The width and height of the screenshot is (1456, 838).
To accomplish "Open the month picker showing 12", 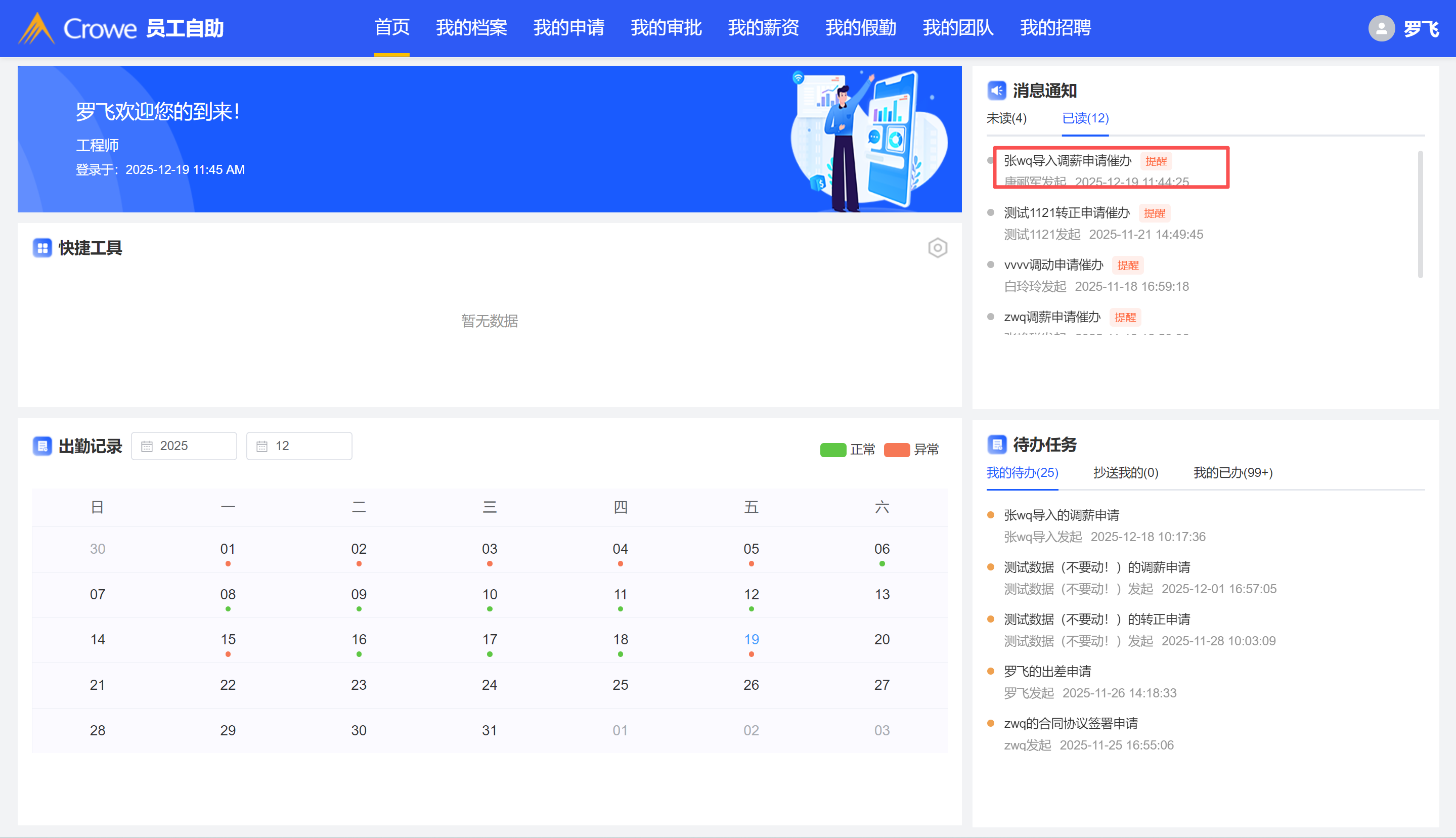I will tap(299, 446).
